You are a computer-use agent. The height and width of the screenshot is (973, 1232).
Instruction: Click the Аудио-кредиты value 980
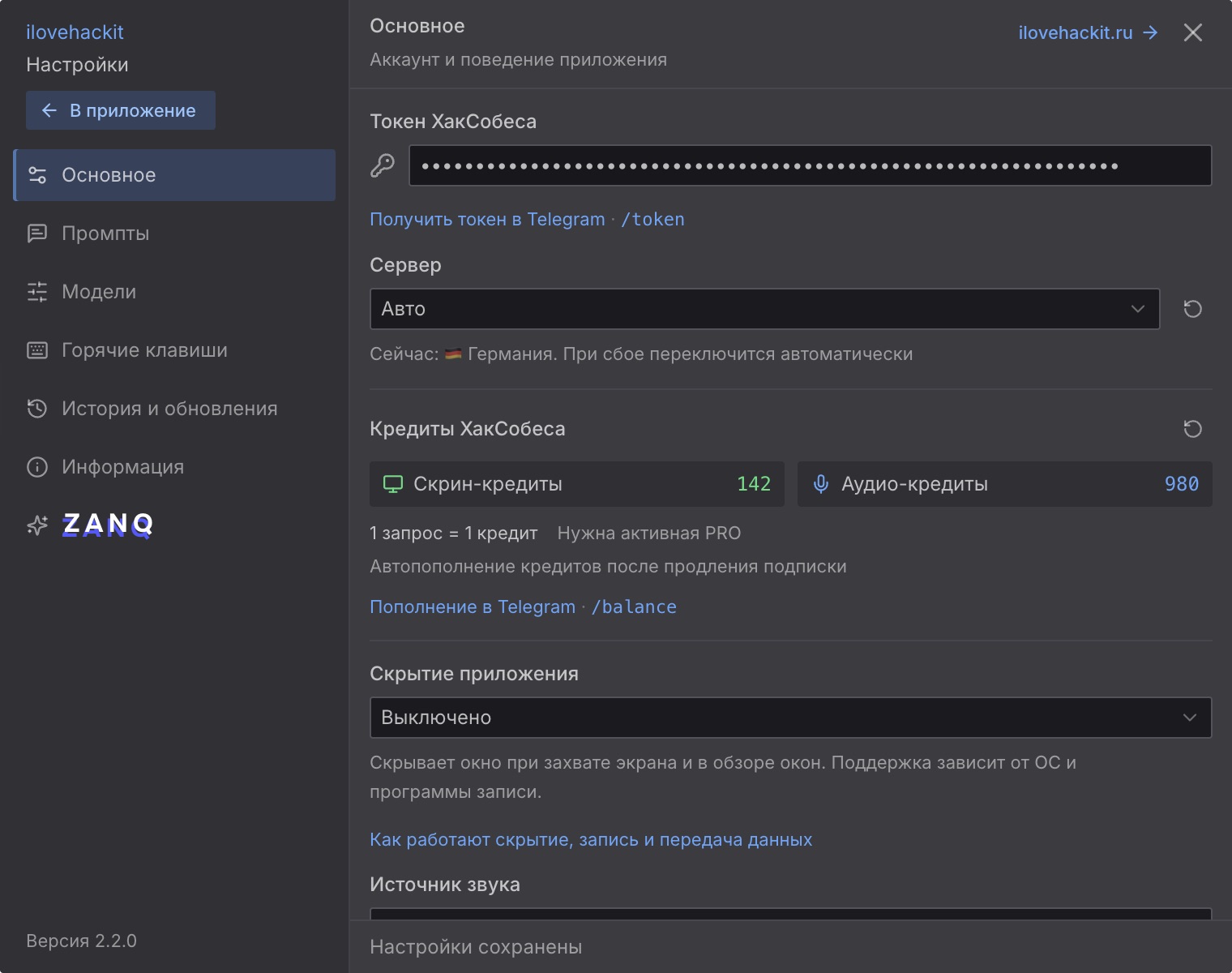pos(1182,484)
